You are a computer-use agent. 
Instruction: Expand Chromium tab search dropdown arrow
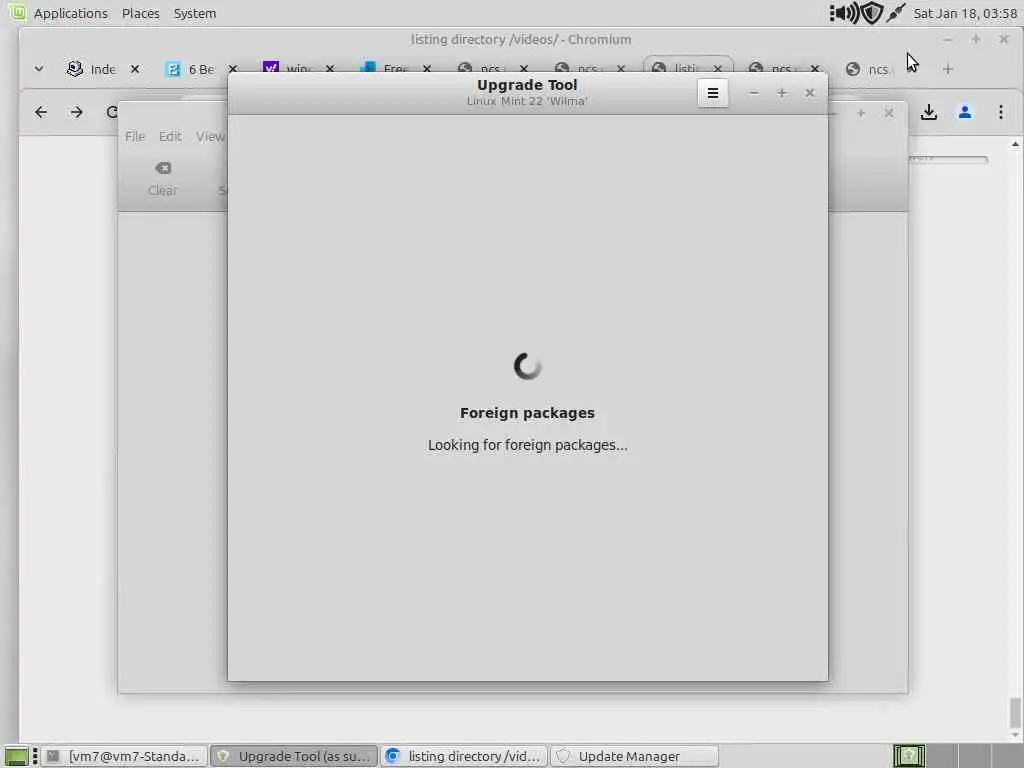[39, 69]
